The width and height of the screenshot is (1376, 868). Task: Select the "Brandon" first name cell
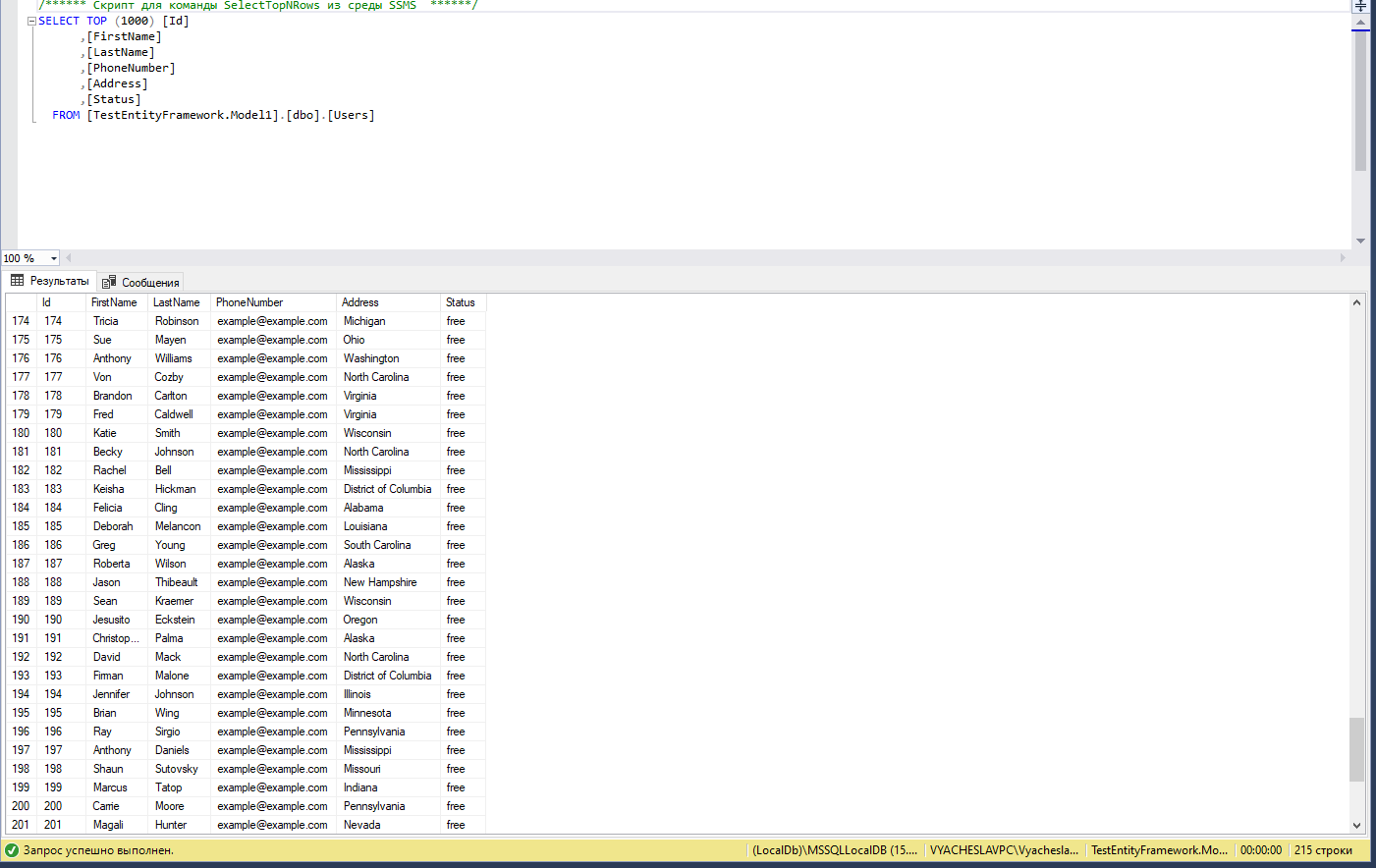point(117,396)
